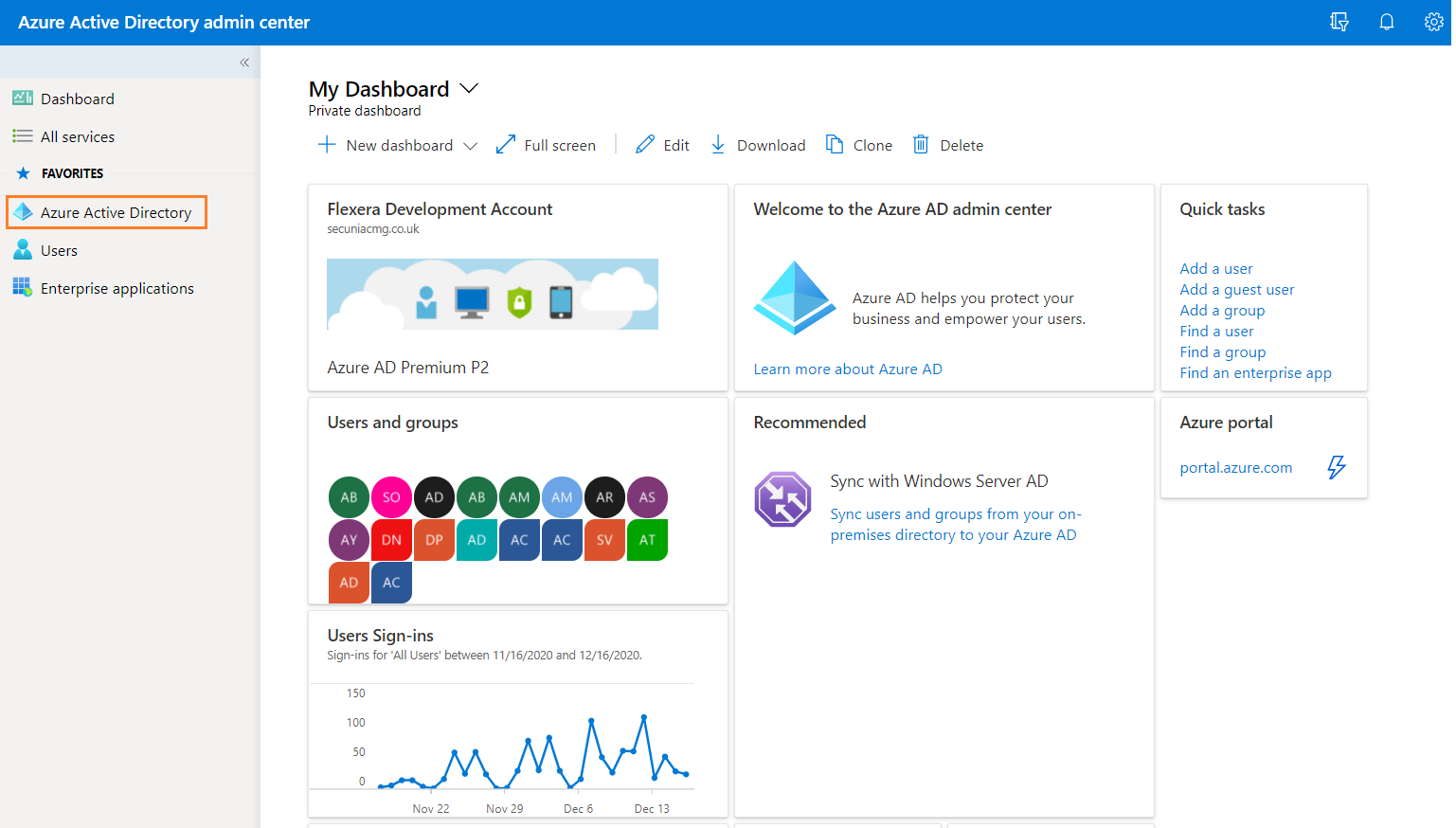Click the Edit pencil icon
This screenshot has height=828, width=1456.
(x=645, y=145)
